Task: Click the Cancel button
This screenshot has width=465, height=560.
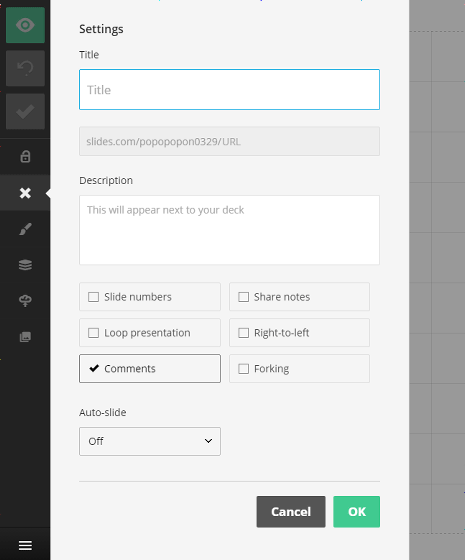Action: pyautogui.click(x=291, y=512)
